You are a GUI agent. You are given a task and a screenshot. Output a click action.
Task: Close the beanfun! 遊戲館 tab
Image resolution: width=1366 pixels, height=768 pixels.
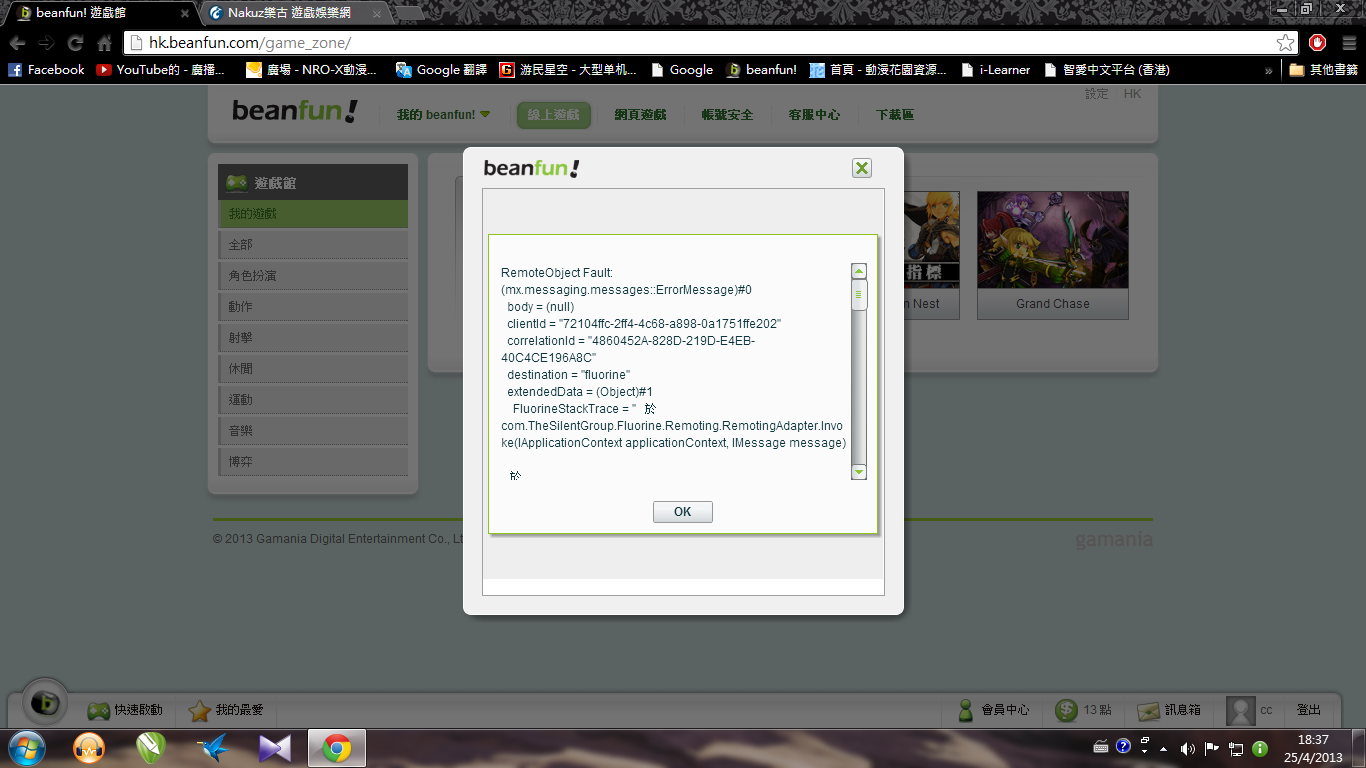coord(184,14)
